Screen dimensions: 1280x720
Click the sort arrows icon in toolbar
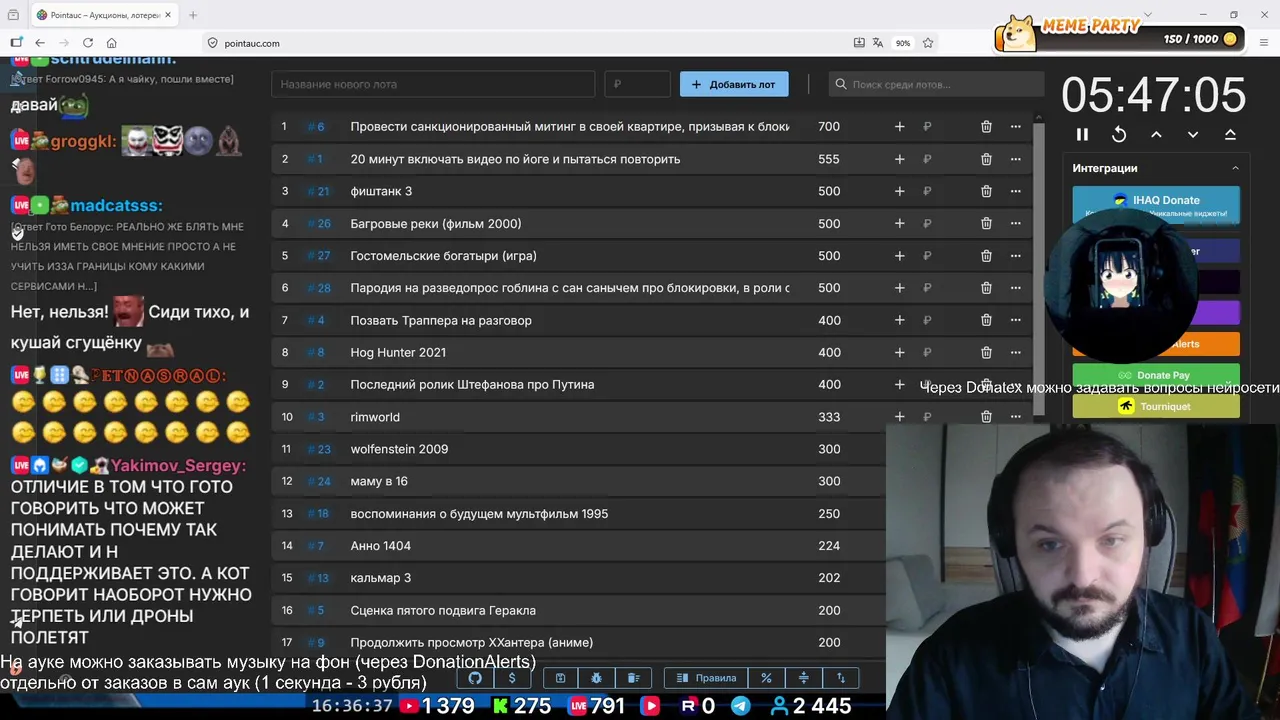point(840,678)
